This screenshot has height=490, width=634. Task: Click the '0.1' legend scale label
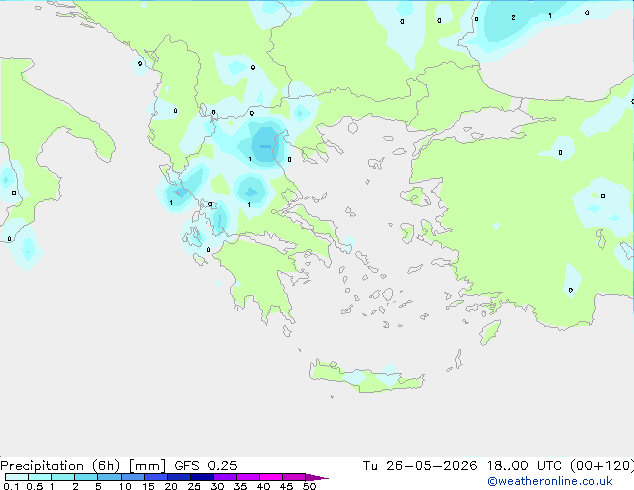click(11, 486)
